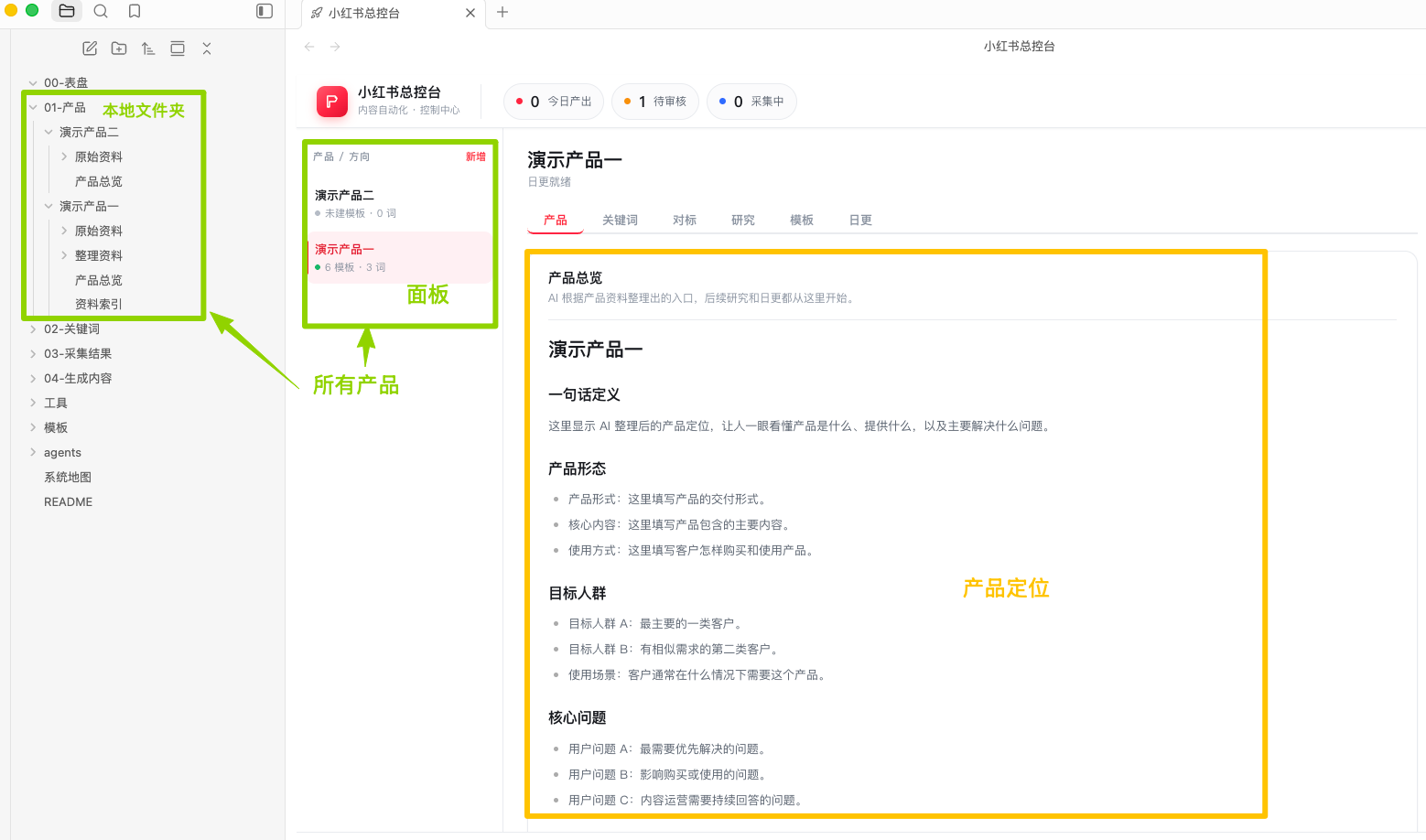
Task: Click auto-reveal current file icon
Action: (x=178, y=48)
